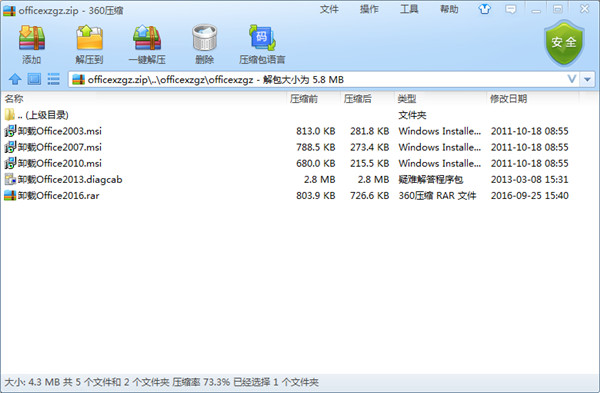Open the 操作 menu
This screenshot has height=393, width=600.
[369, 9]
